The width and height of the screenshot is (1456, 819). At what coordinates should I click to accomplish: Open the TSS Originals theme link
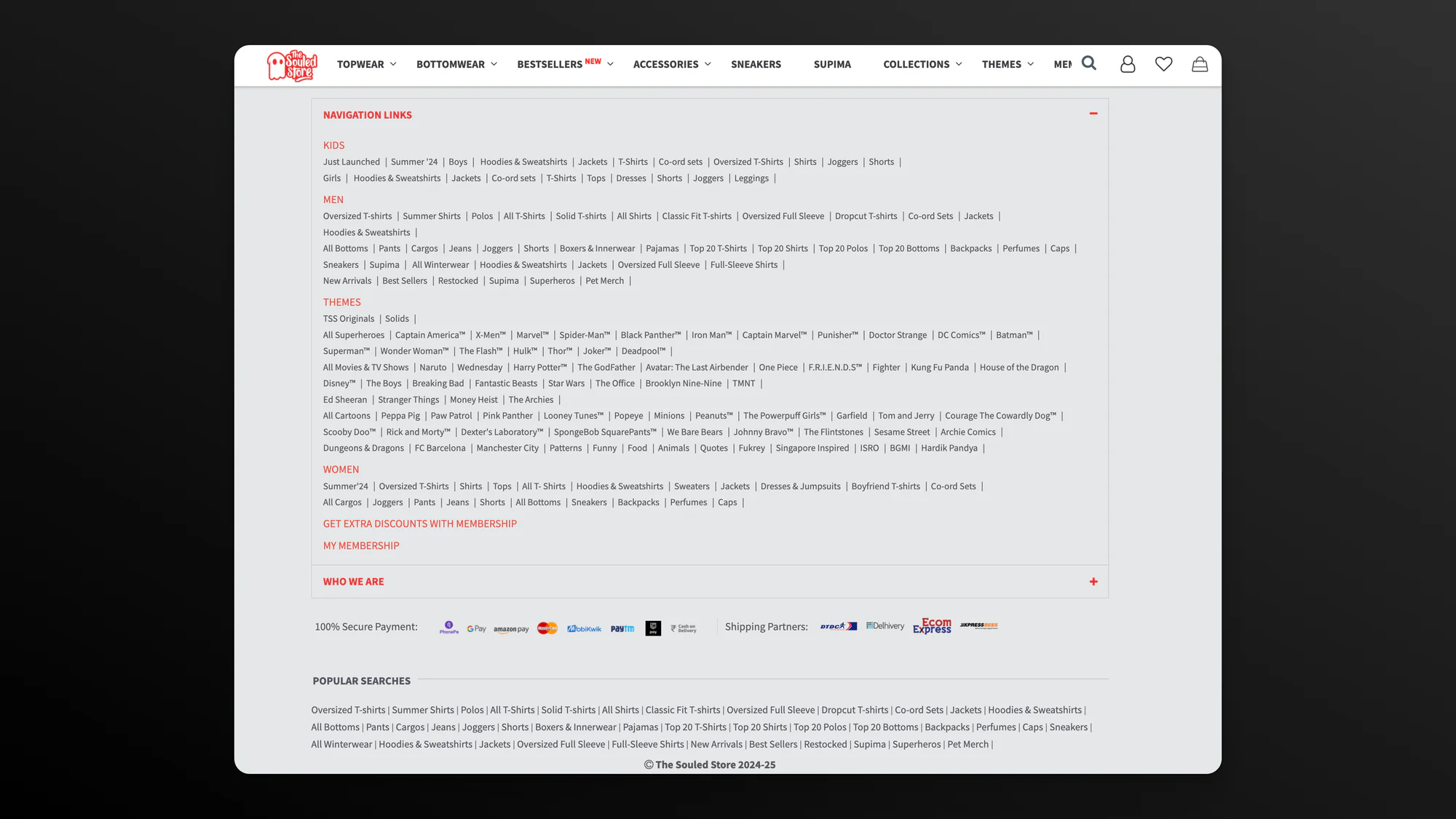click(x=349, y=318)
